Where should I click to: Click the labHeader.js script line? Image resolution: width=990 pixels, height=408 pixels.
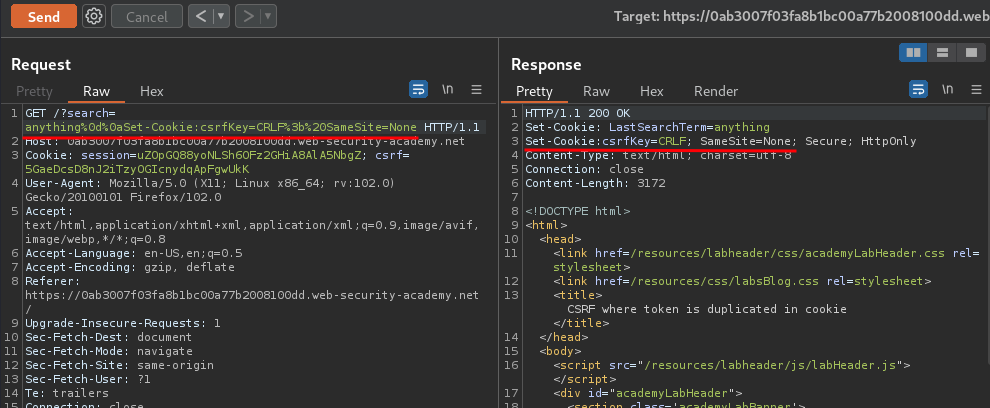coord(732,365)
